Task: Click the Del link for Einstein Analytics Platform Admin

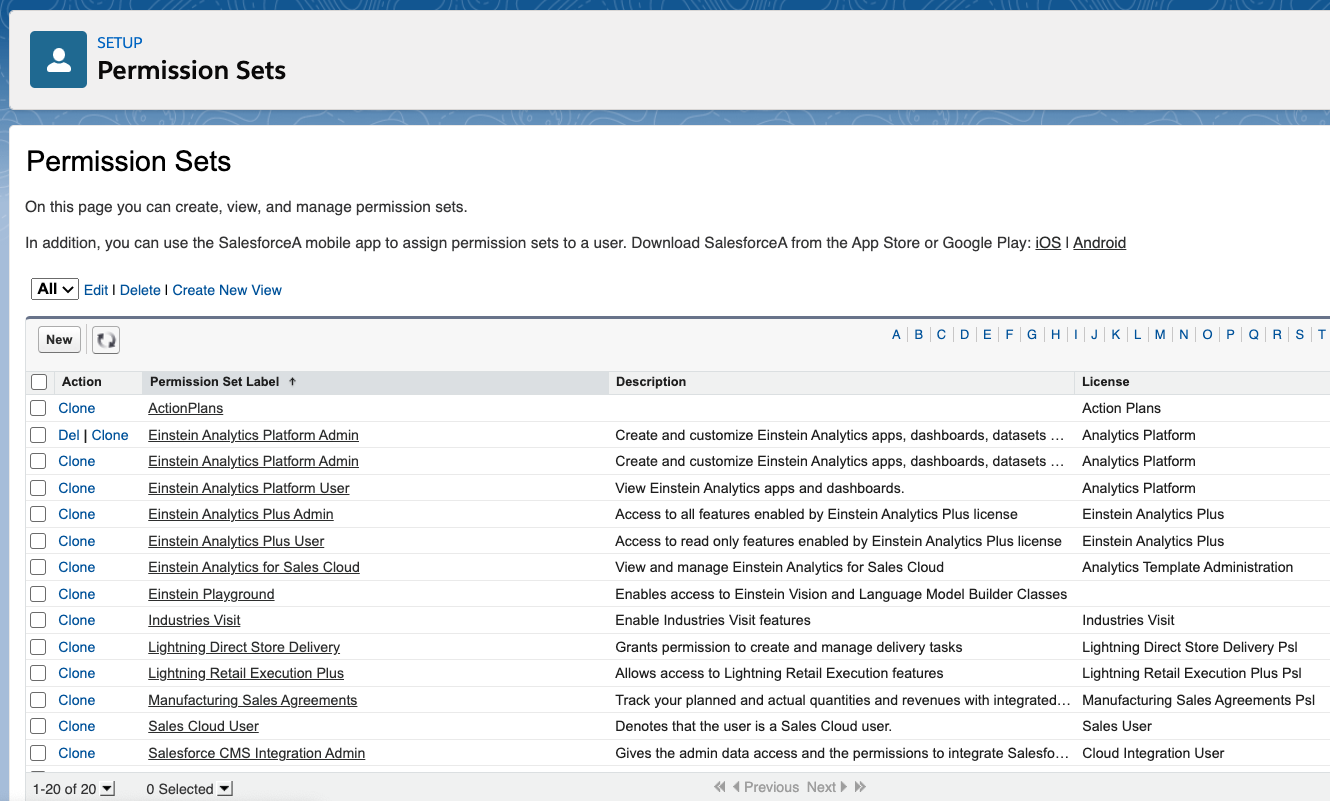Action: coord(69,435)
